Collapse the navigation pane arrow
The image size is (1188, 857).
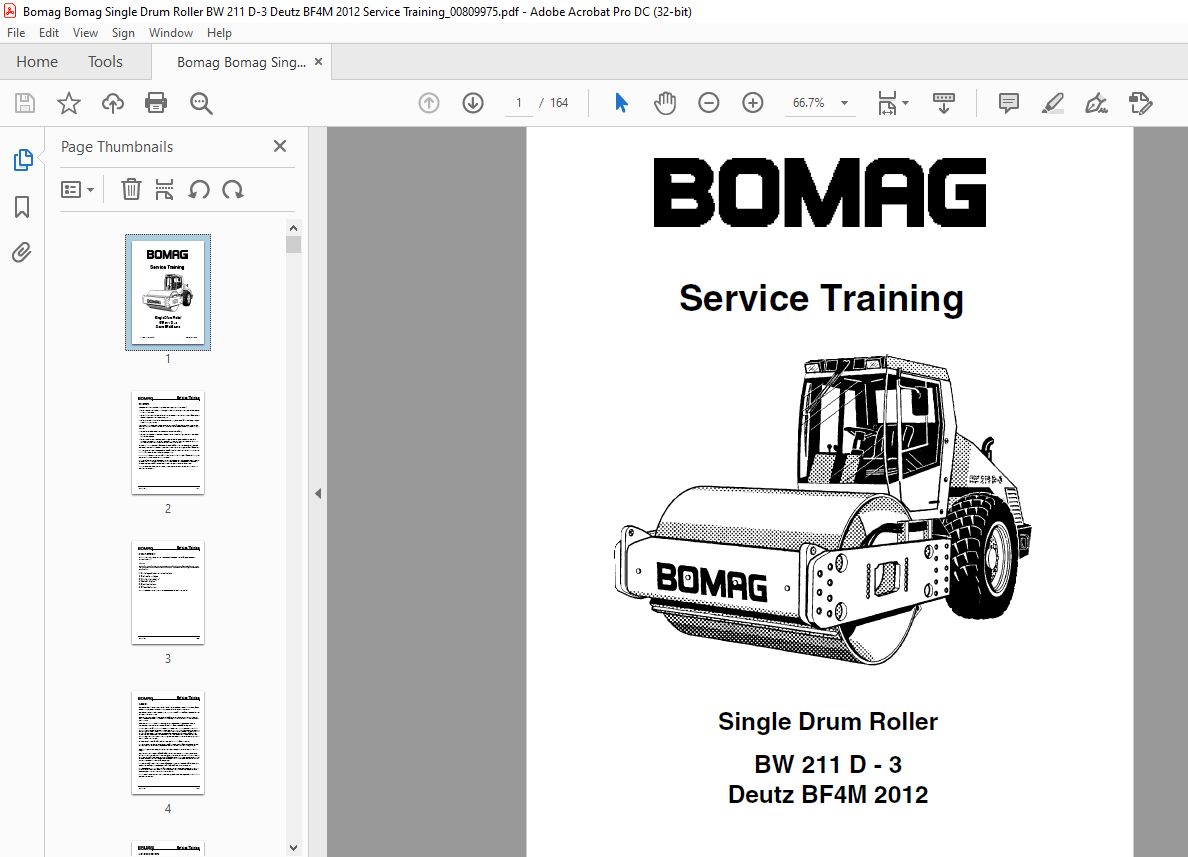coord(318,493)
